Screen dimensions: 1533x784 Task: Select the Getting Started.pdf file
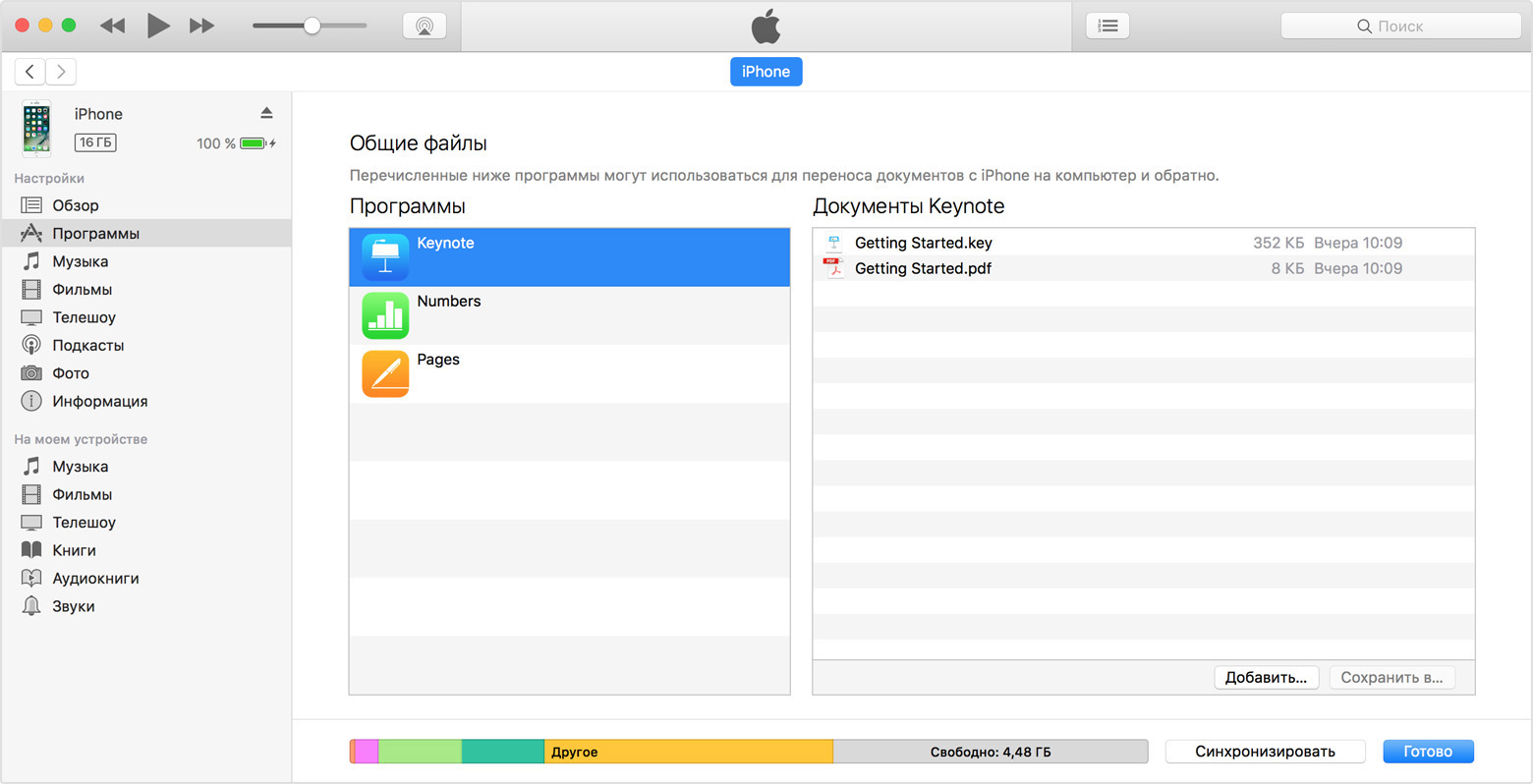1144,268
